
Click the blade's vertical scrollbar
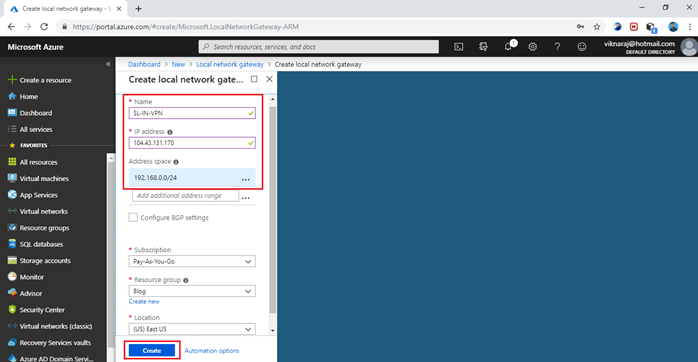click(x=272, y=209)
